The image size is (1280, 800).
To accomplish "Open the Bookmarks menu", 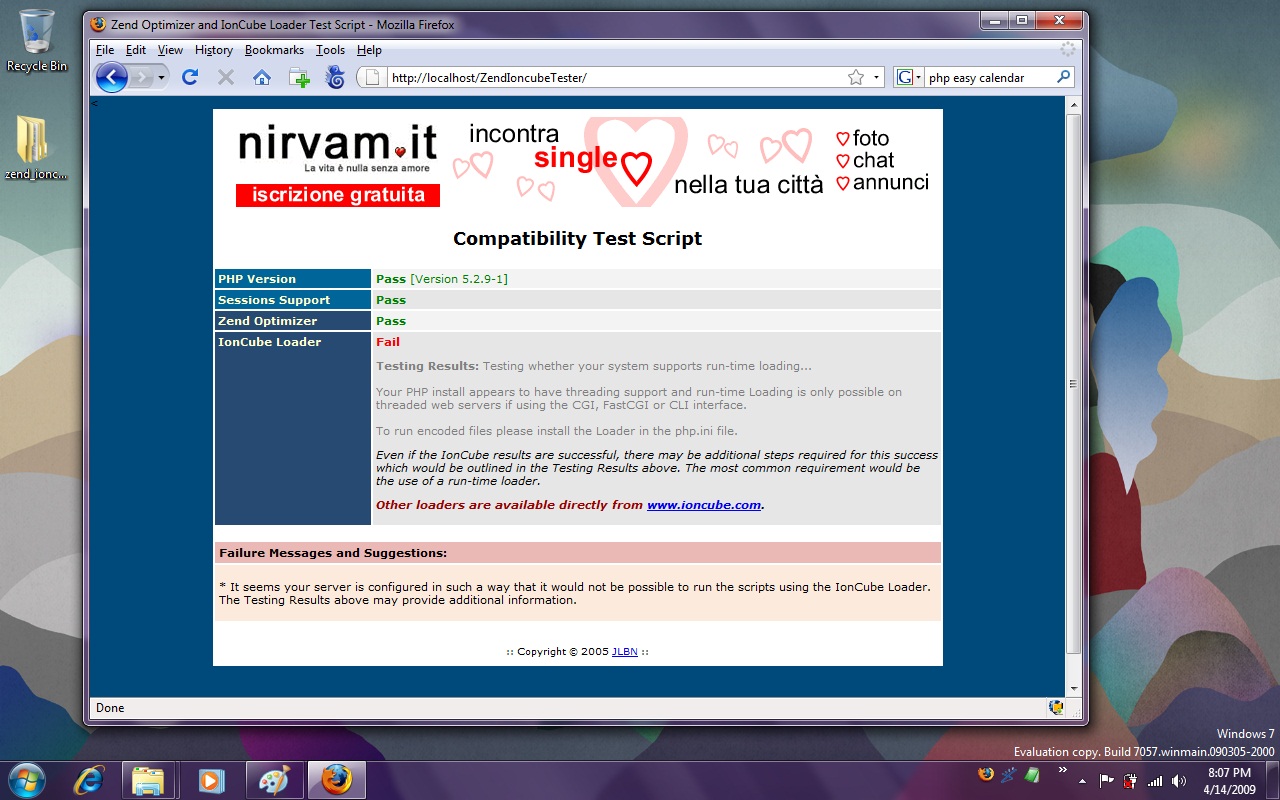I will pyautogui.click(x=274, y=50).
